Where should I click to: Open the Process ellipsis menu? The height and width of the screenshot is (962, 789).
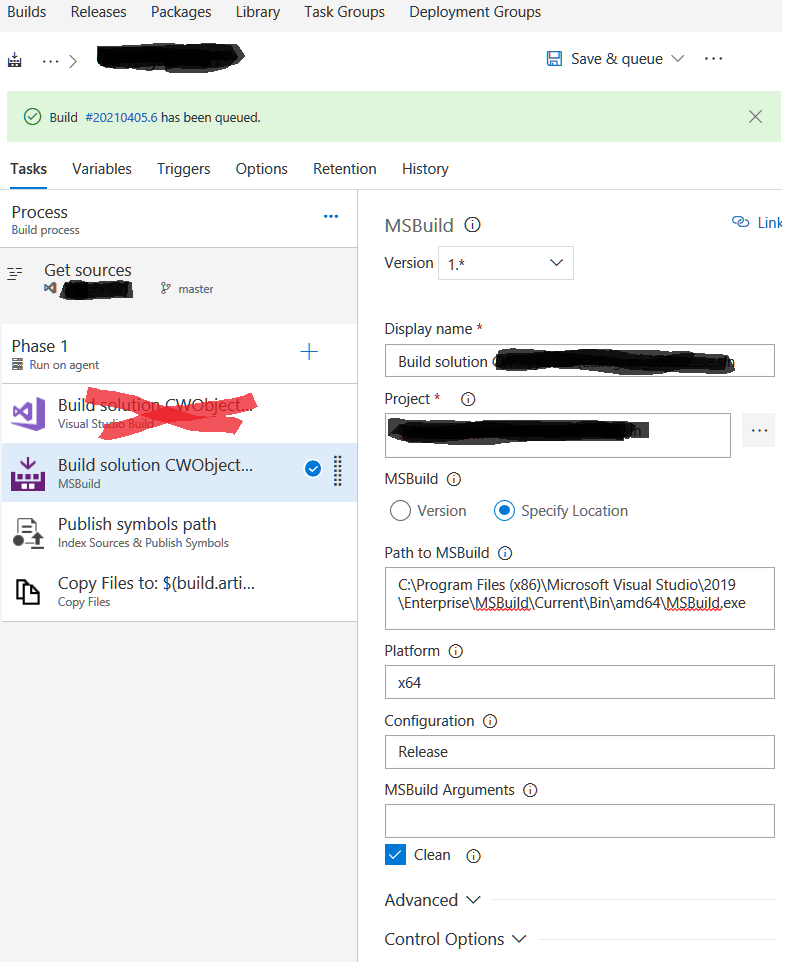330,216
